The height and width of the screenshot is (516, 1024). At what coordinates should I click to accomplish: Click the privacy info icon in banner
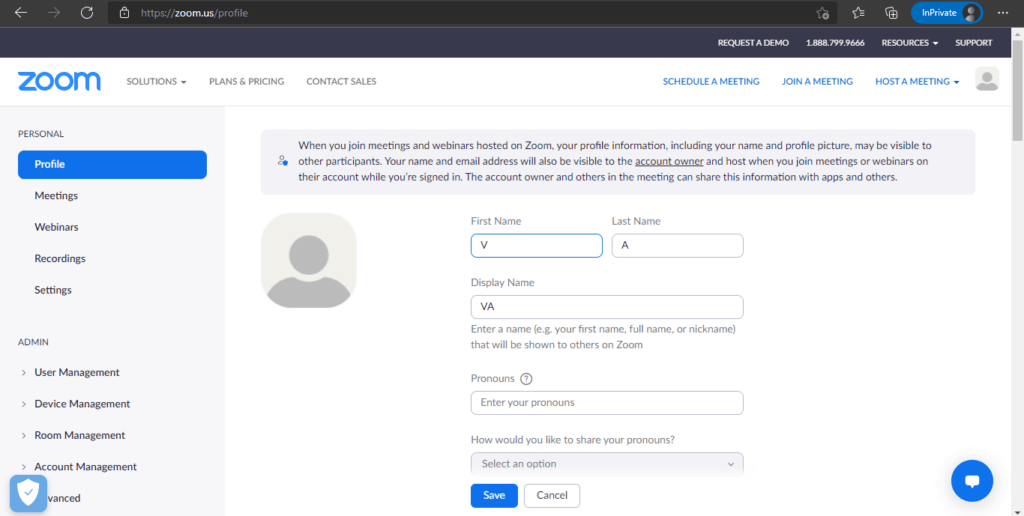point(282,161)
